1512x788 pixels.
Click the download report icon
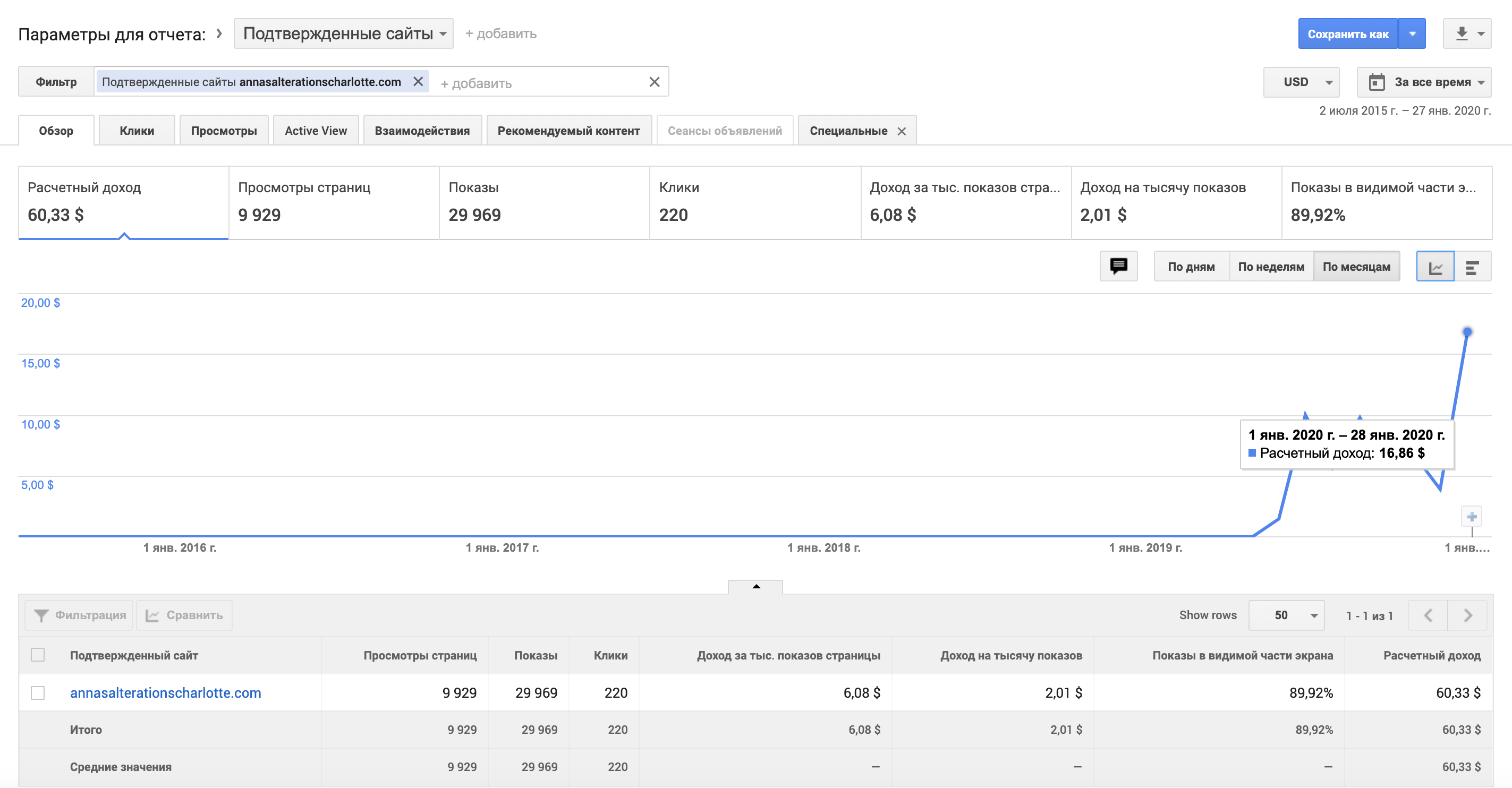click(x=1462, y=33)
